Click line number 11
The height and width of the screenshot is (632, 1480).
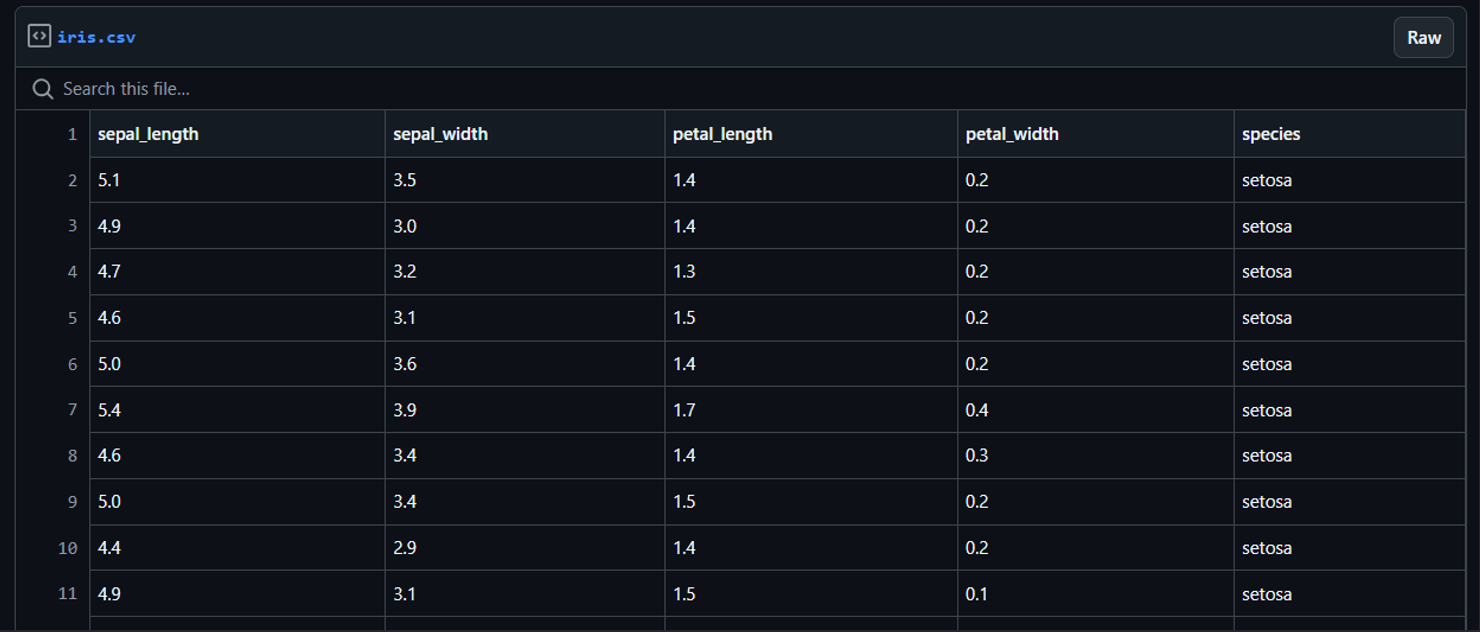point(67,594)
